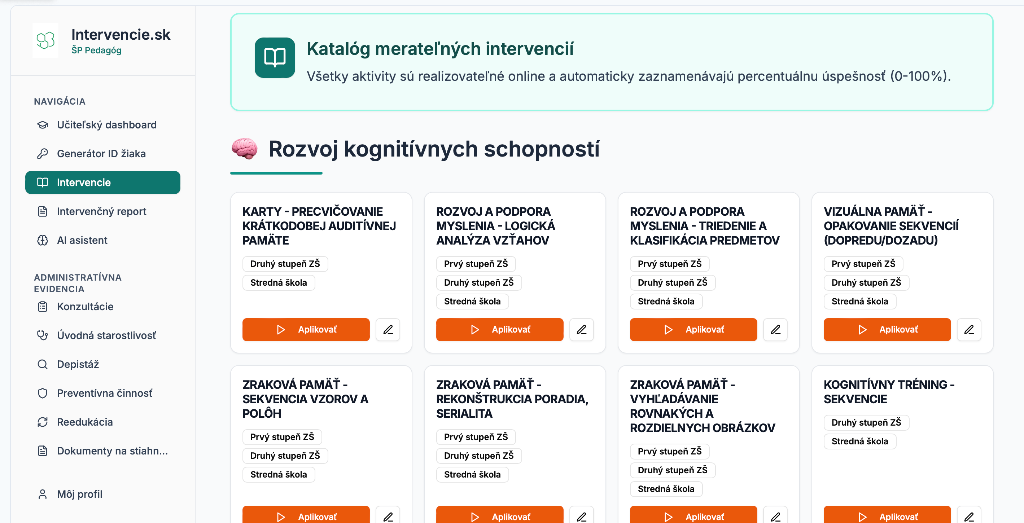
Task: Click the Rozvoj kognitívnych schopností heading
Action: click(x=434, y=149)
